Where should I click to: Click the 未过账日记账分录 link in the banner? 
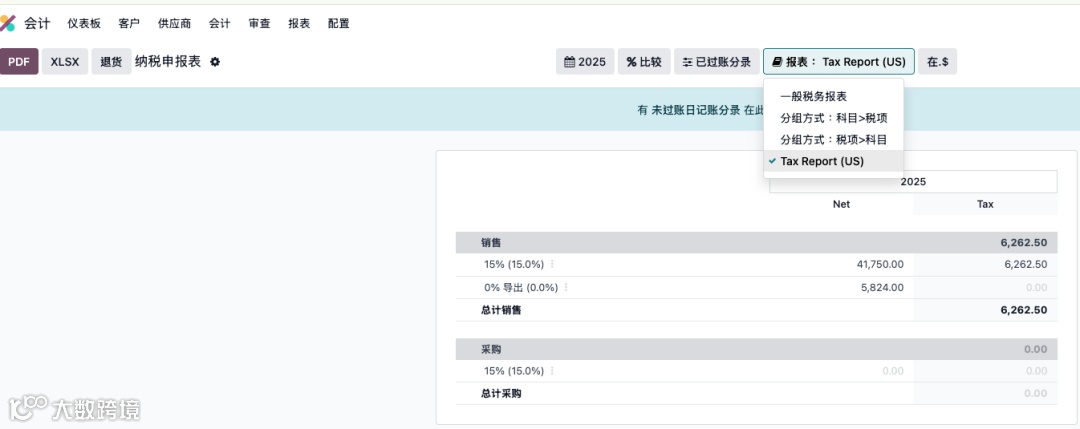pyautogui.click(x=695, y=111)
